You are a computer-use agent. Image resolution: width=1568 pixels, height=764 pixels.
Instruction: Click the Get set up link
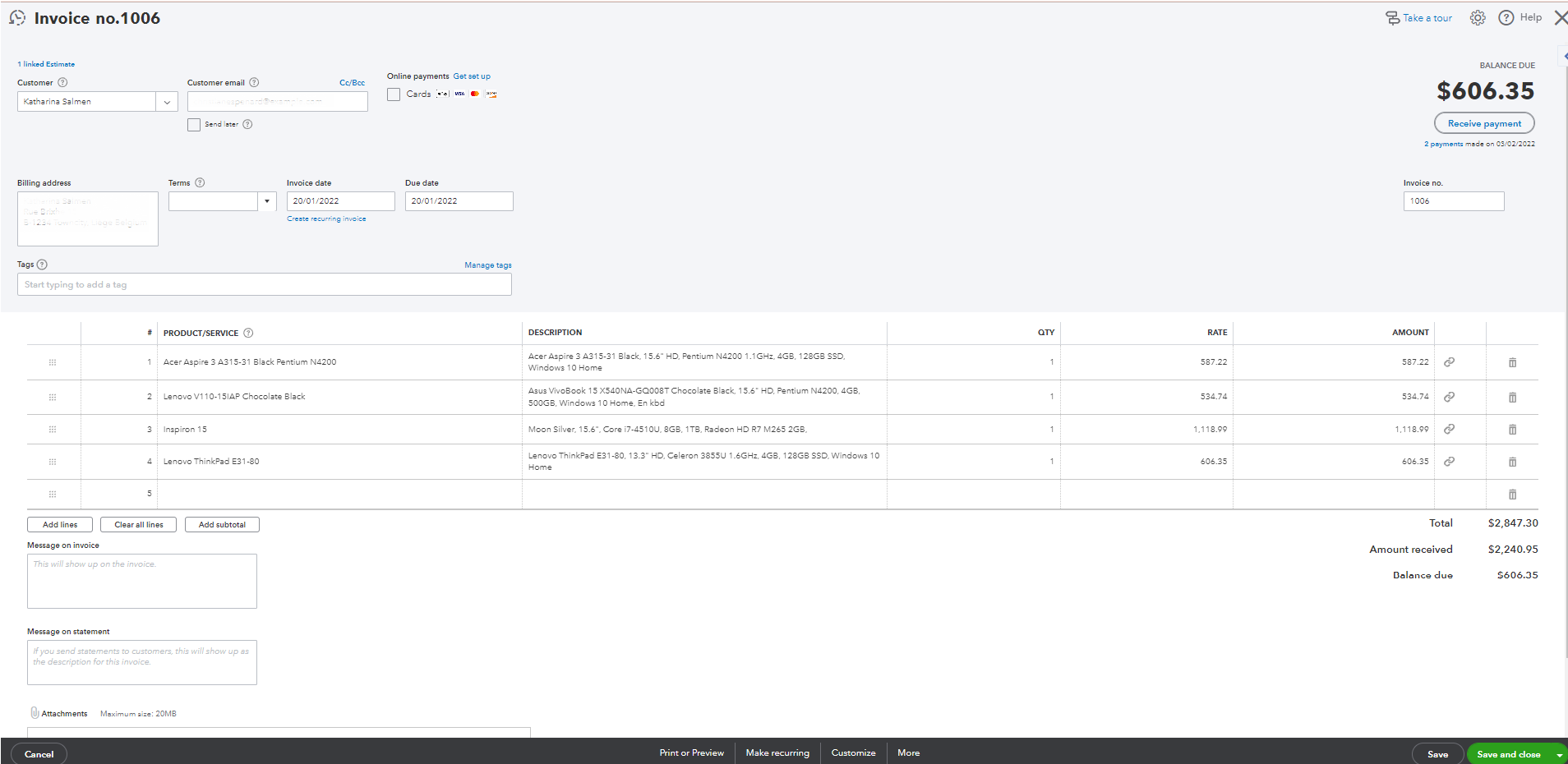(x=472, y=76)
